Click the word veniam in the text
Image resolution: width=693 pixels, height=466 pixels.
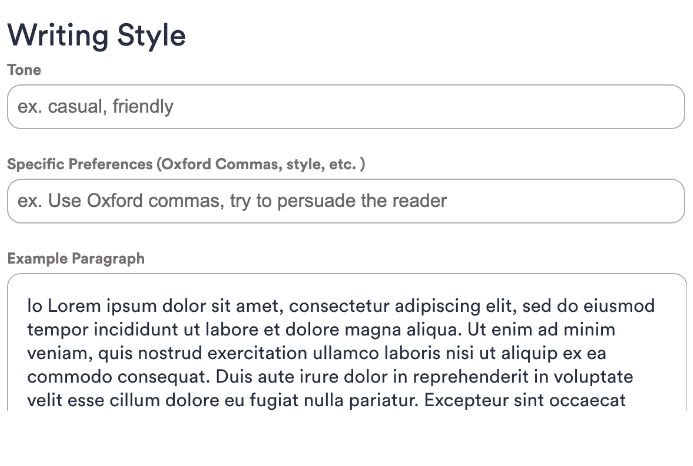[x=55, y=353]
